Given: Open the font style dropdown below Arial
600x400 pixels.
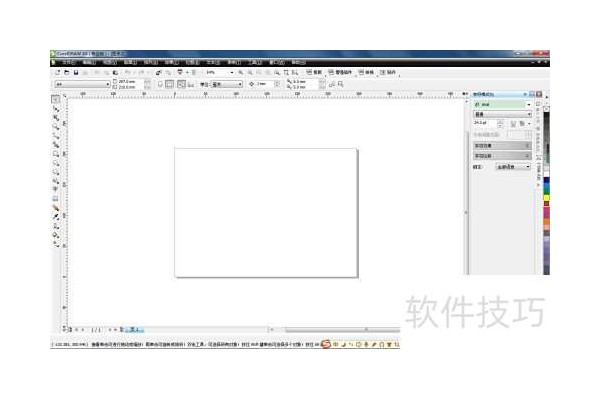Looking at the screenshot, I should point(502,114).
